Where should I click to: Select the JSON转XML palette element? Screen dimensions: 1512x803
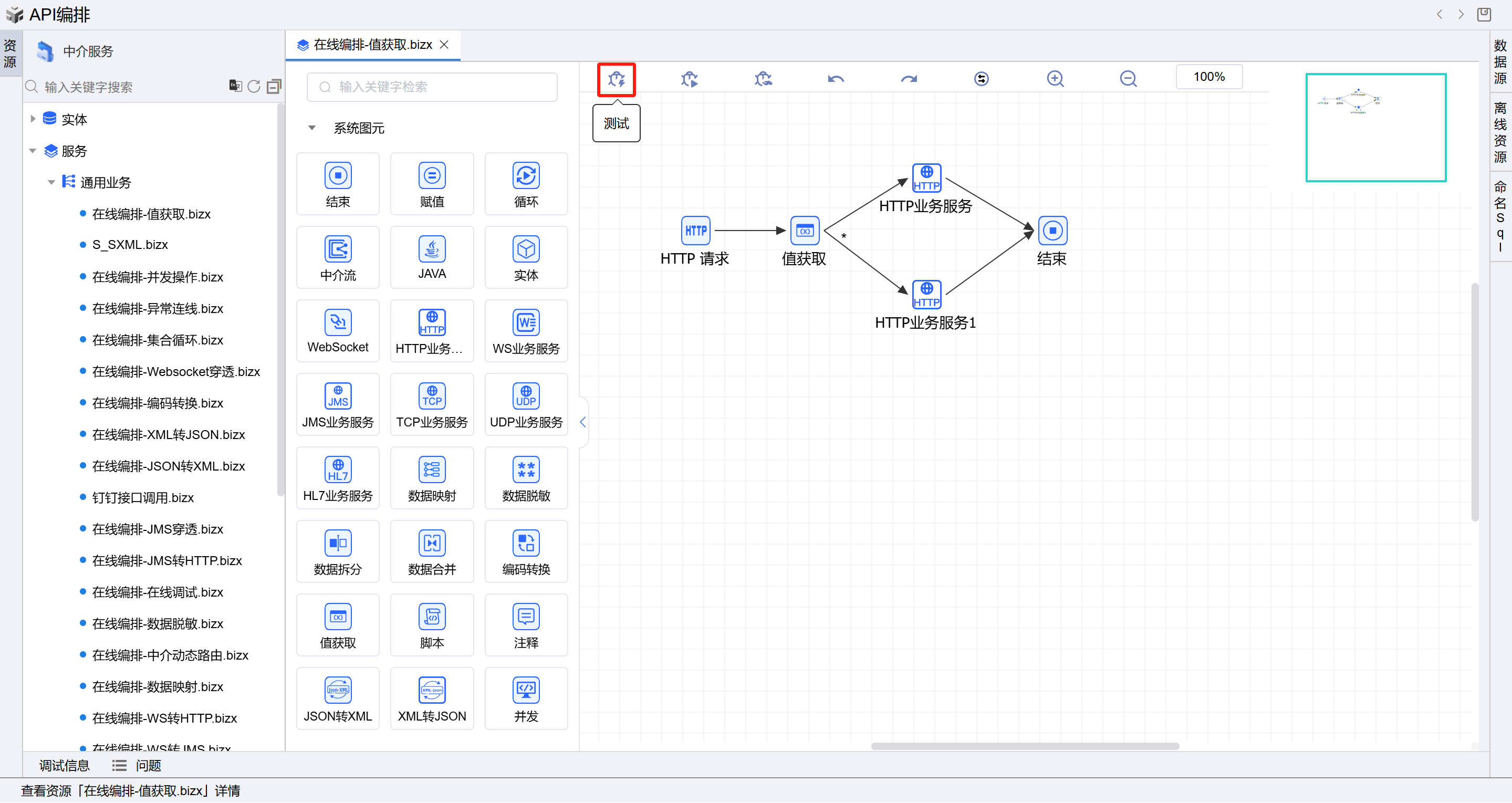click(338, 698)
